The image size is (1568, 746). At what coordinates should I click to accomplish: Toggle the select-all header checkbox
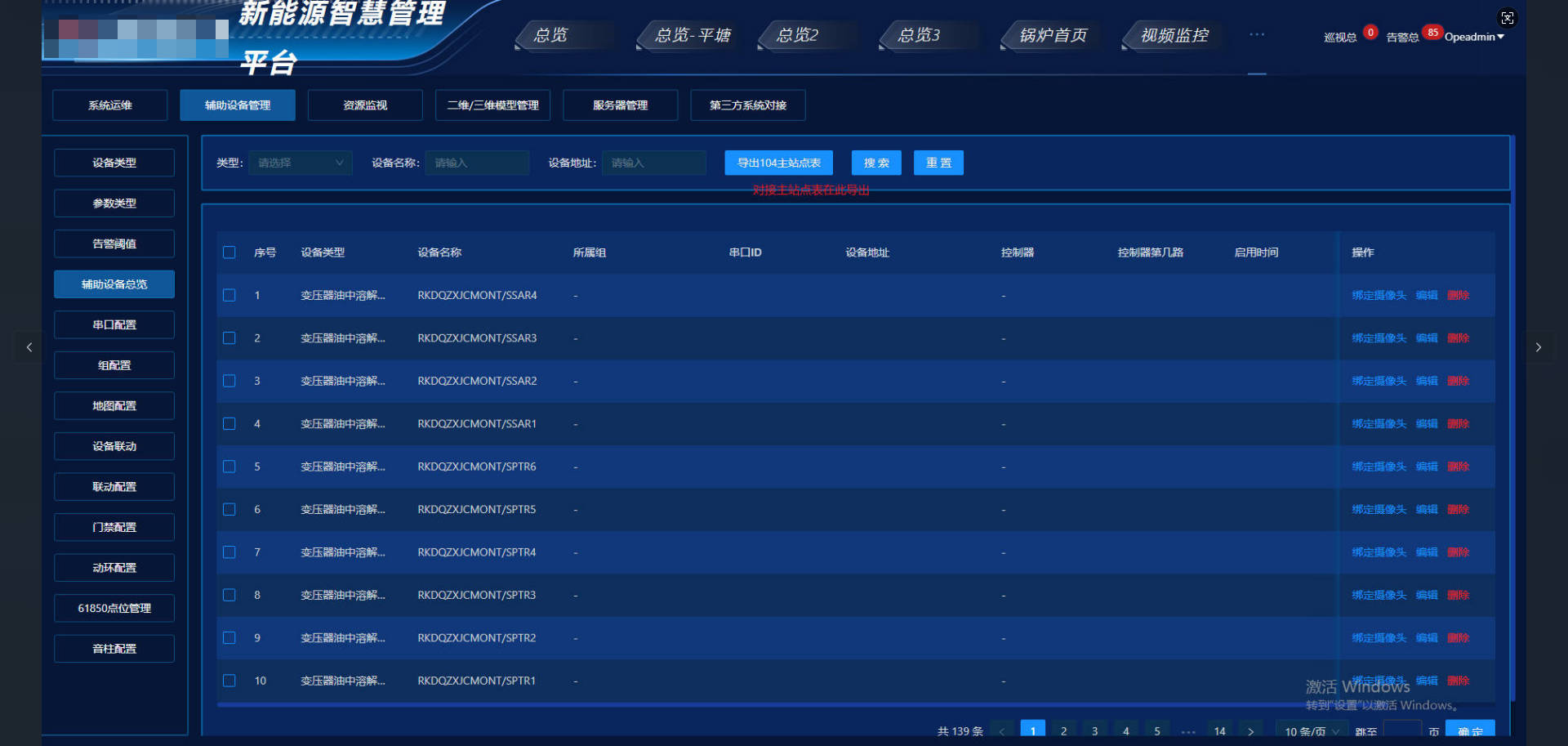229,252
